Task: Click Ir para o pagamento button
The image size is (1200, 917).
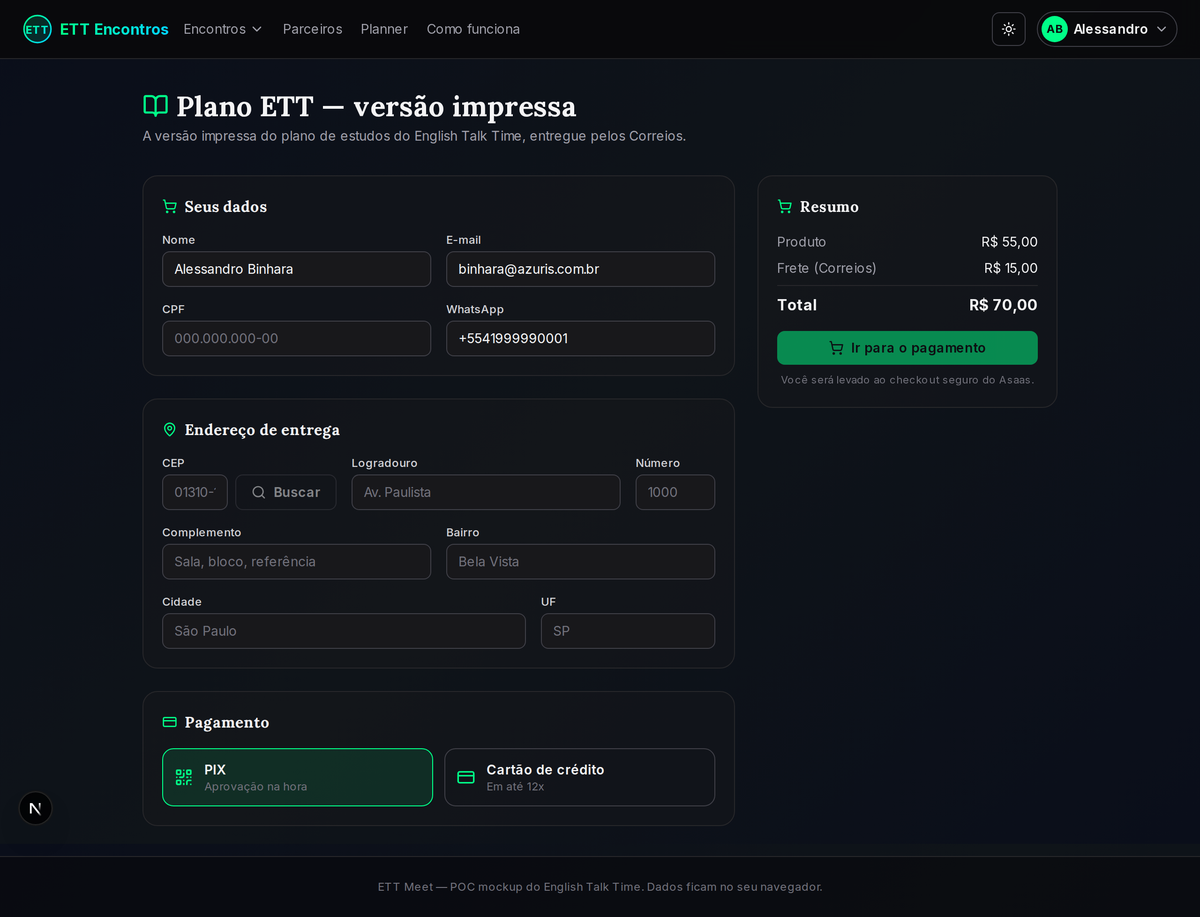Action: (907, 348)
